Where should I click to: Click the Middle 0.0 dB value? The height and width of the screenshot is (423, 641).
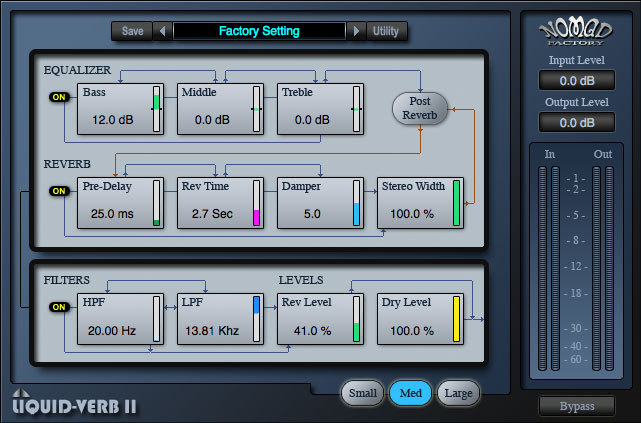point(212,120)
